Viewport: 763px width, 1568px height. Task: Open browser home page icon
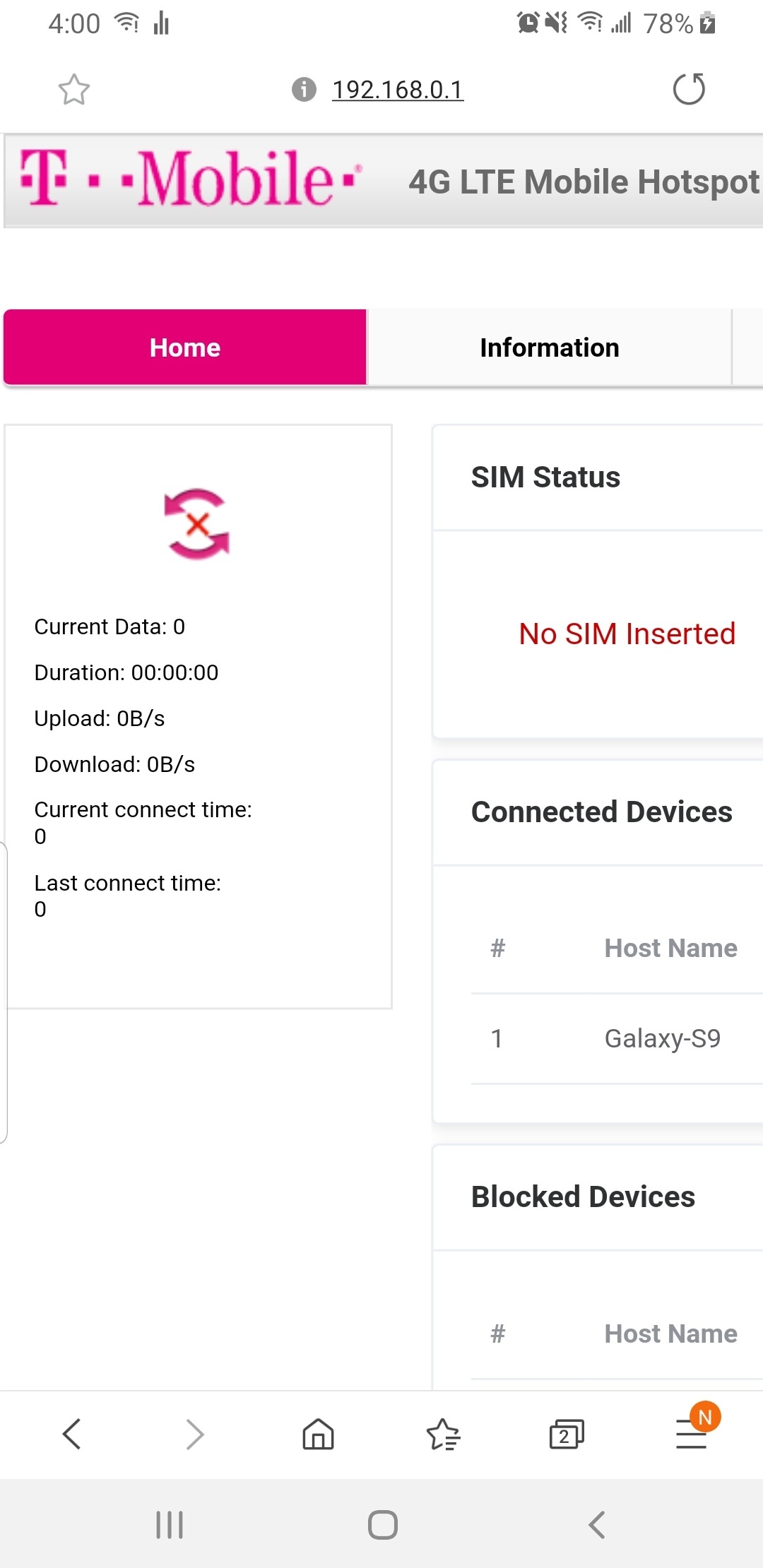click(x=318, y=1434)
